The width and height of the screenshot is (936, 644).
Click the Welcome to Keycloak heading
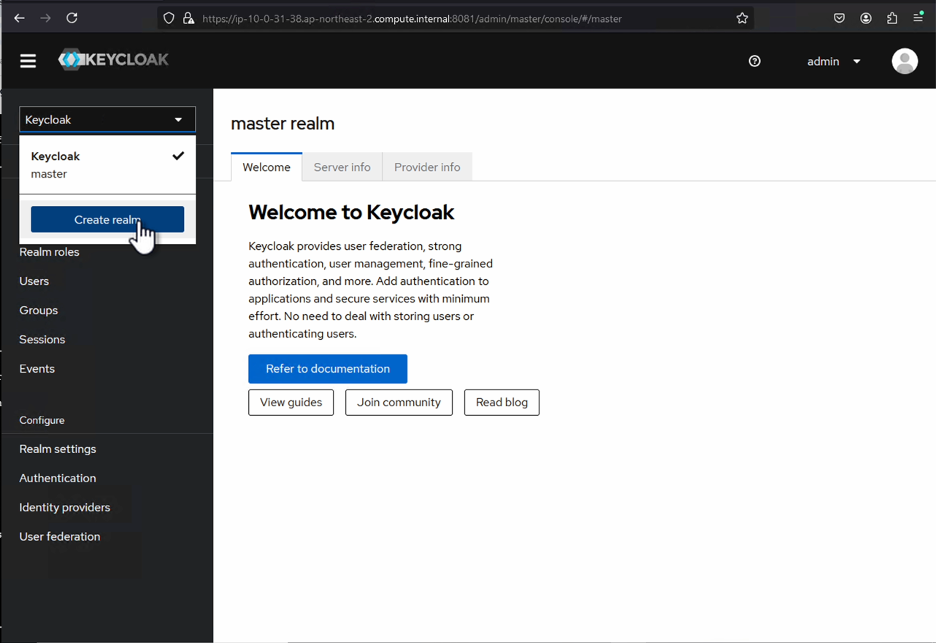tap(351, 212)
